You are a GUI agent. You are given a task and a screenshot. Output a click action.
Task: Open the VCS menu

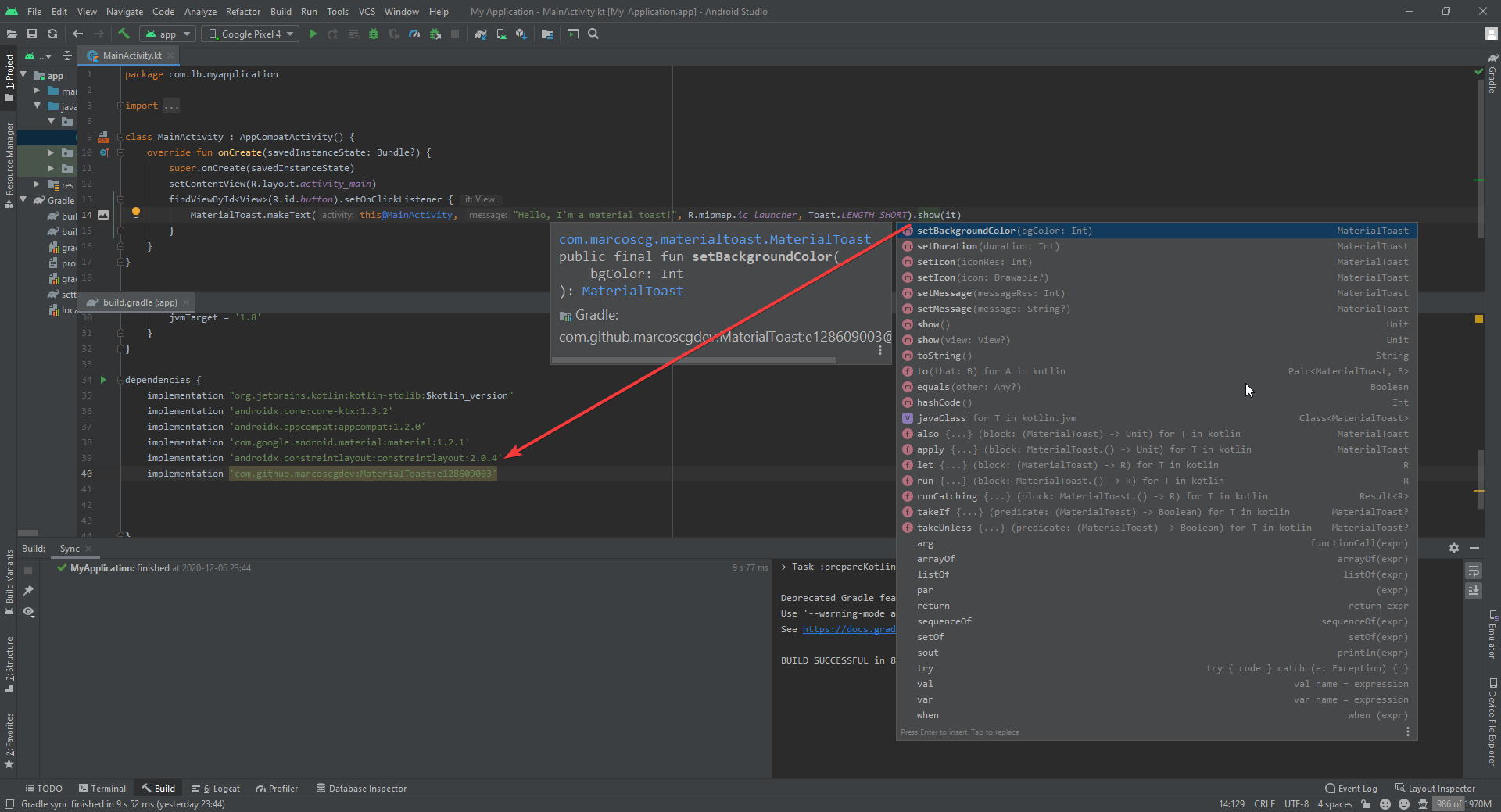point(367,11)
